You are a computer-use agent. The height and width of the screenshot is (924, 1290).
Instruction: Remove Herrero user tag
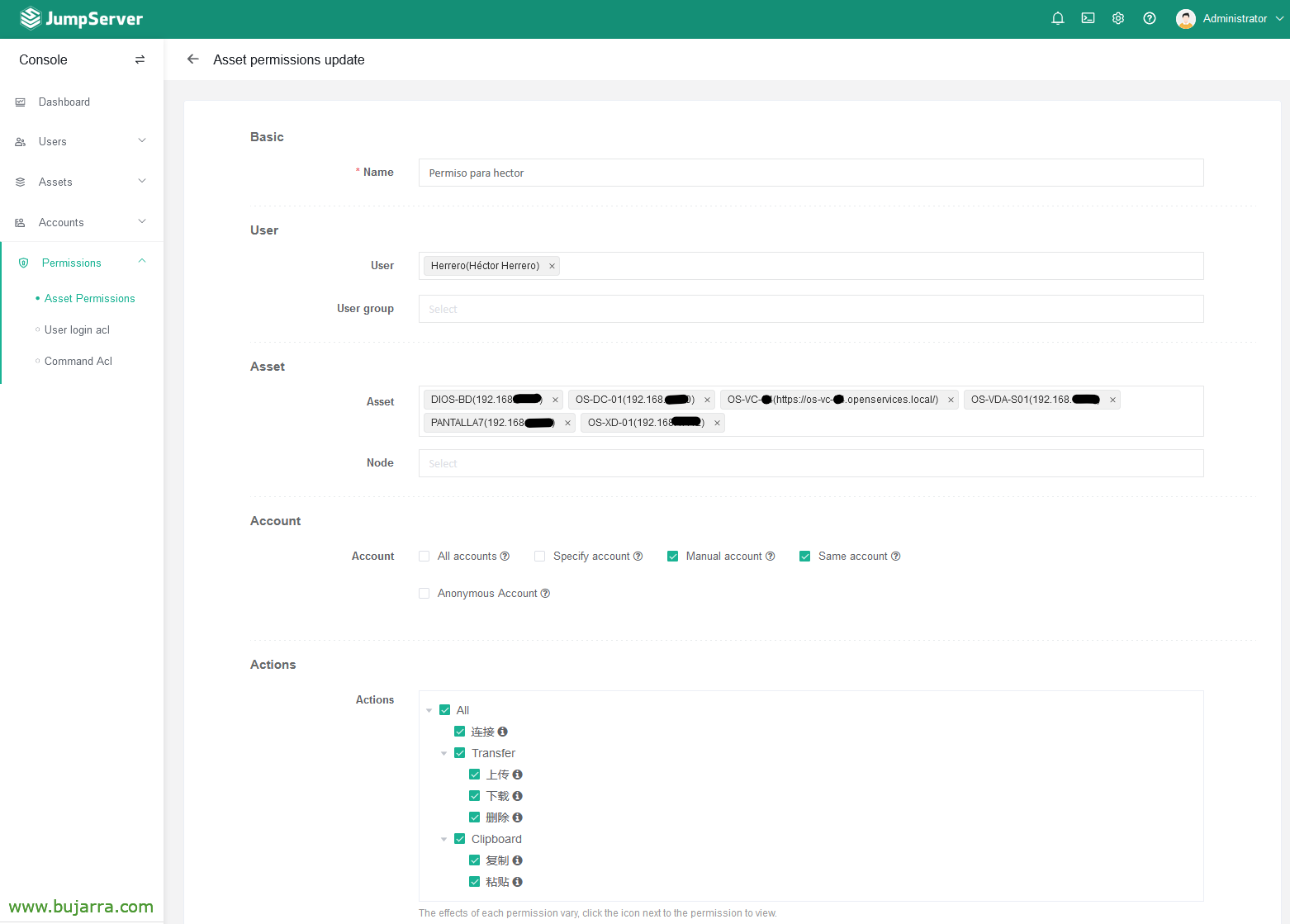tap(552, 266)
